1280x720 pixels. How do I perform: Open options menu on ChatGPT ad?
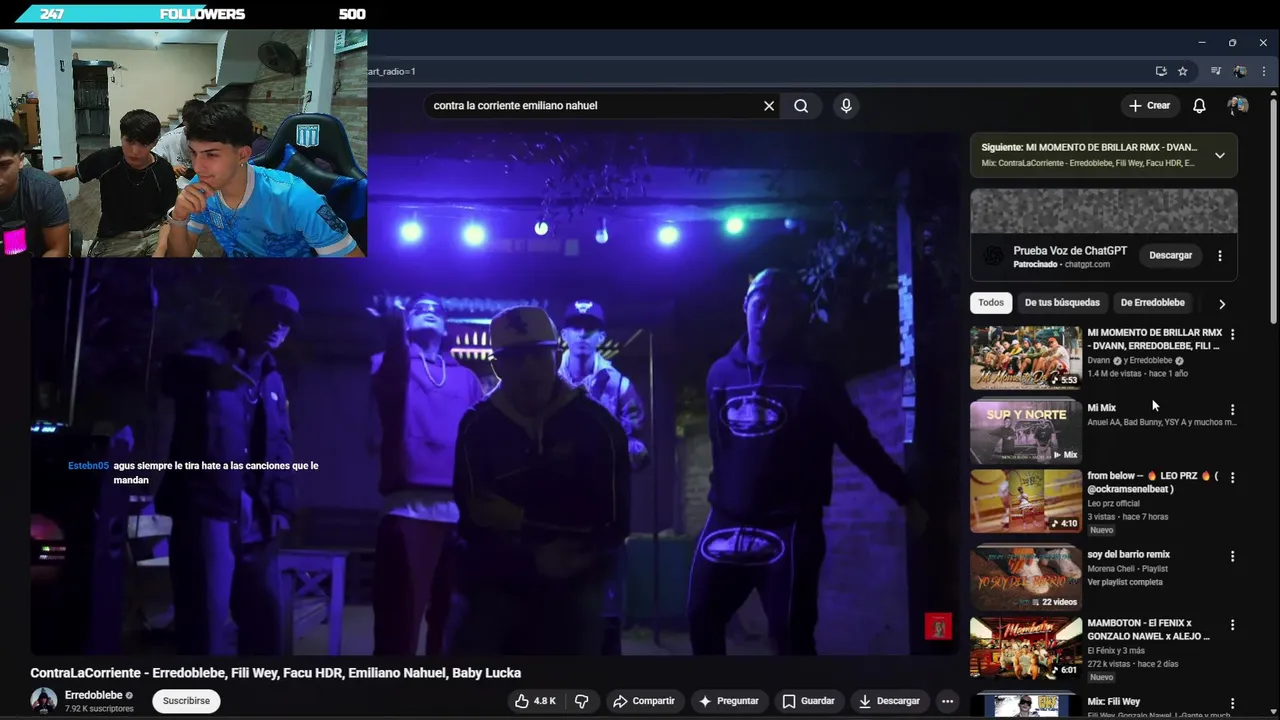(1219, 256)
